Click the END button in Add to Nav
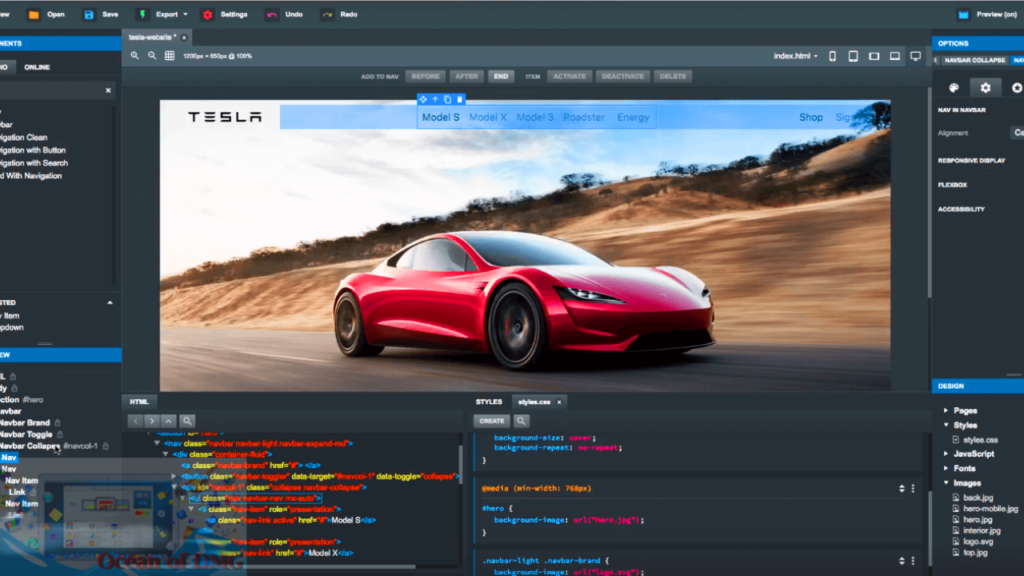The height and width of the screenshot is (576, 1024). point(501,76)
